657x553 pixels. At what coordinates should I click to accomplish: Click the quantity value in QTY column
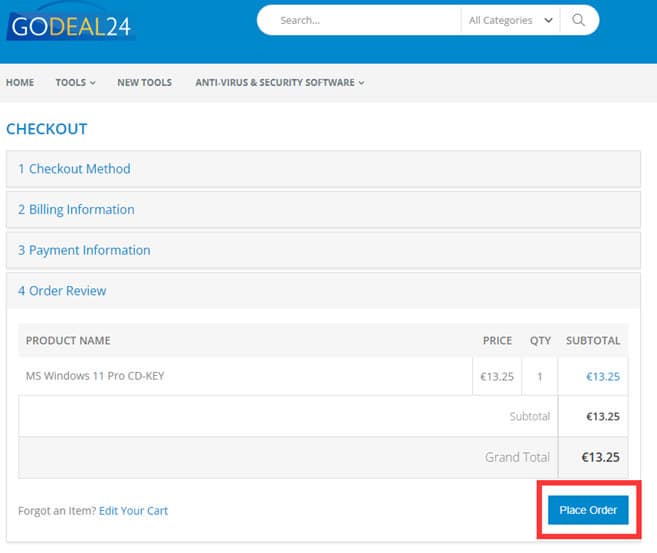[540, 377]
